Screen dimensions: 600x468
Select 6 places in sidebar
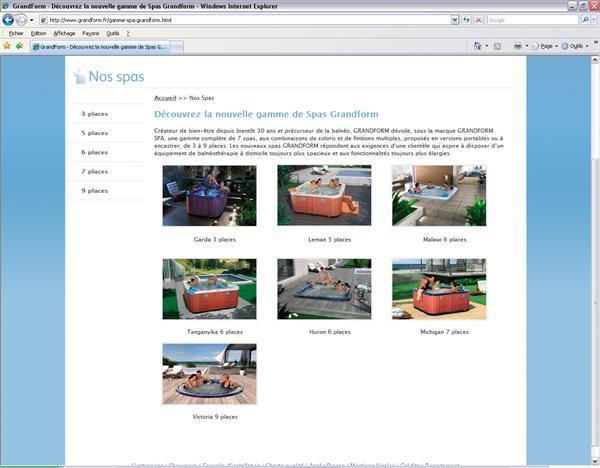click(x=95, y=152)
